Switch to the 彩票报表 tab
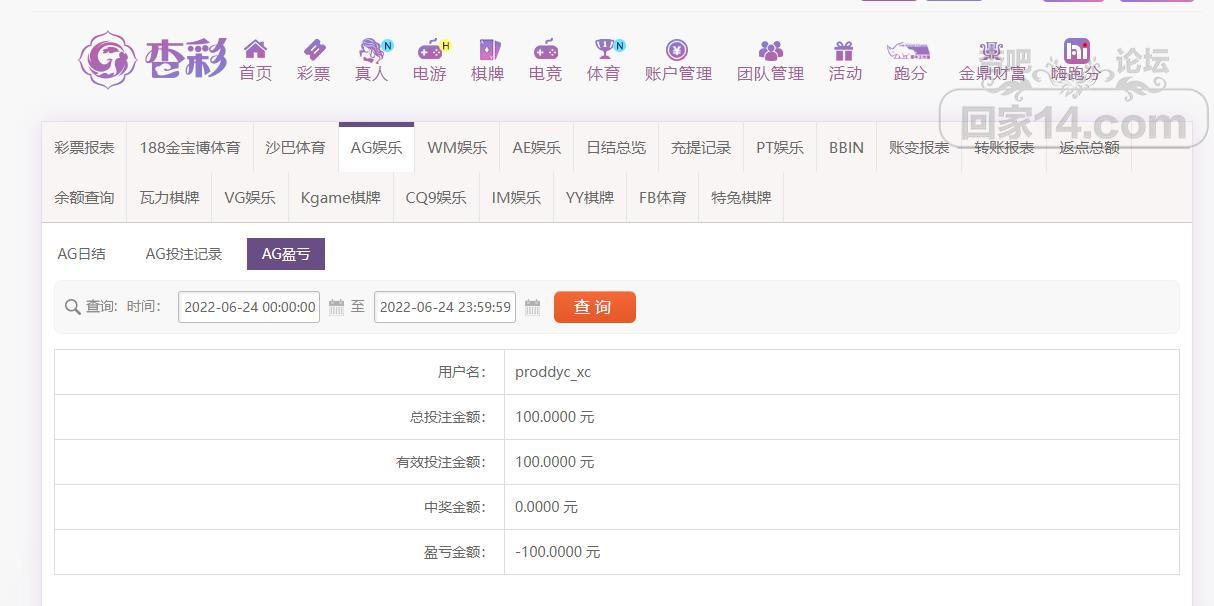Viewport: 1214px width, 606px height. tap(84, 147)
